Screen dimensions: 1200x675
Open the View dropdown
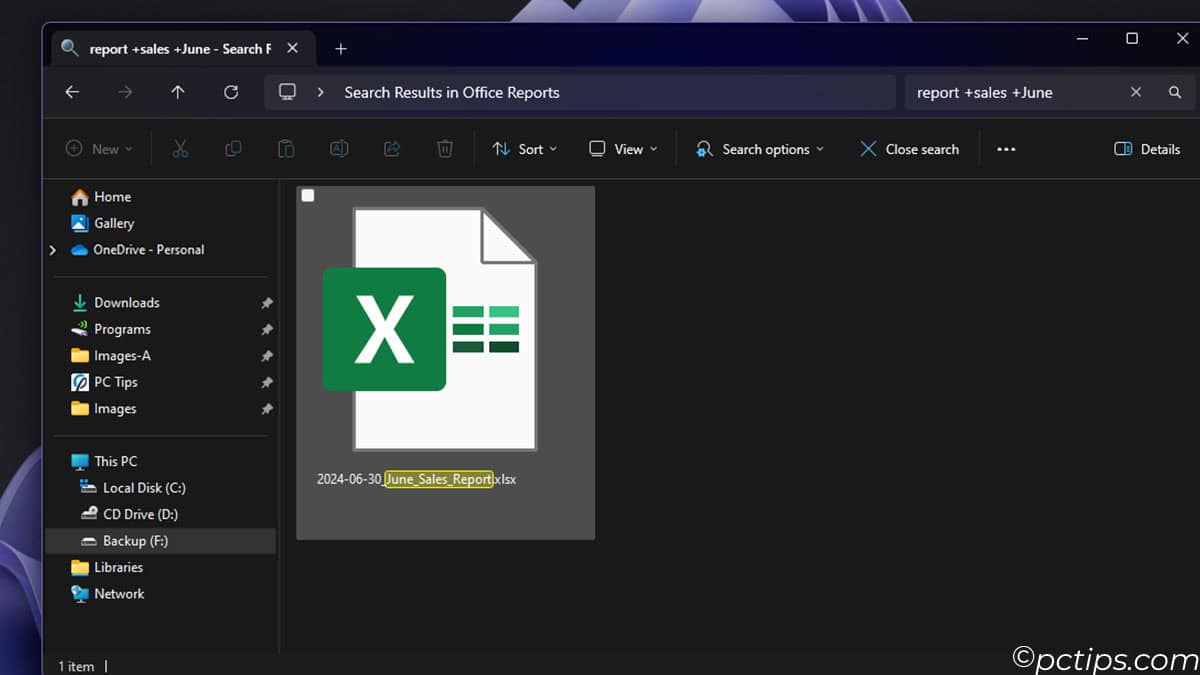[622, 148]
